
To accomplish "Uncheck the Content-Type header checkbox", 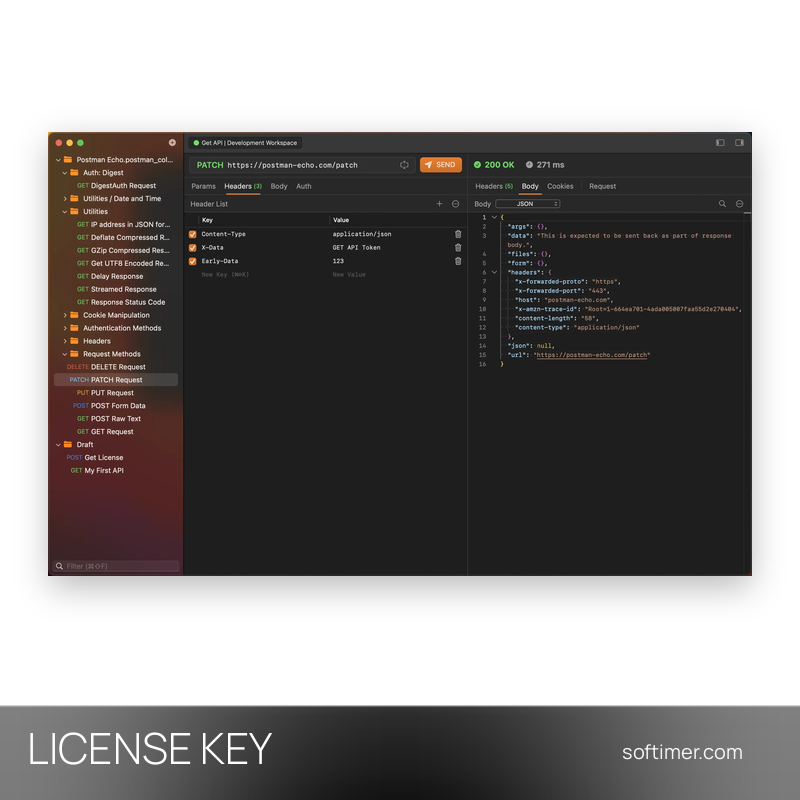I will tap(193, 234).
